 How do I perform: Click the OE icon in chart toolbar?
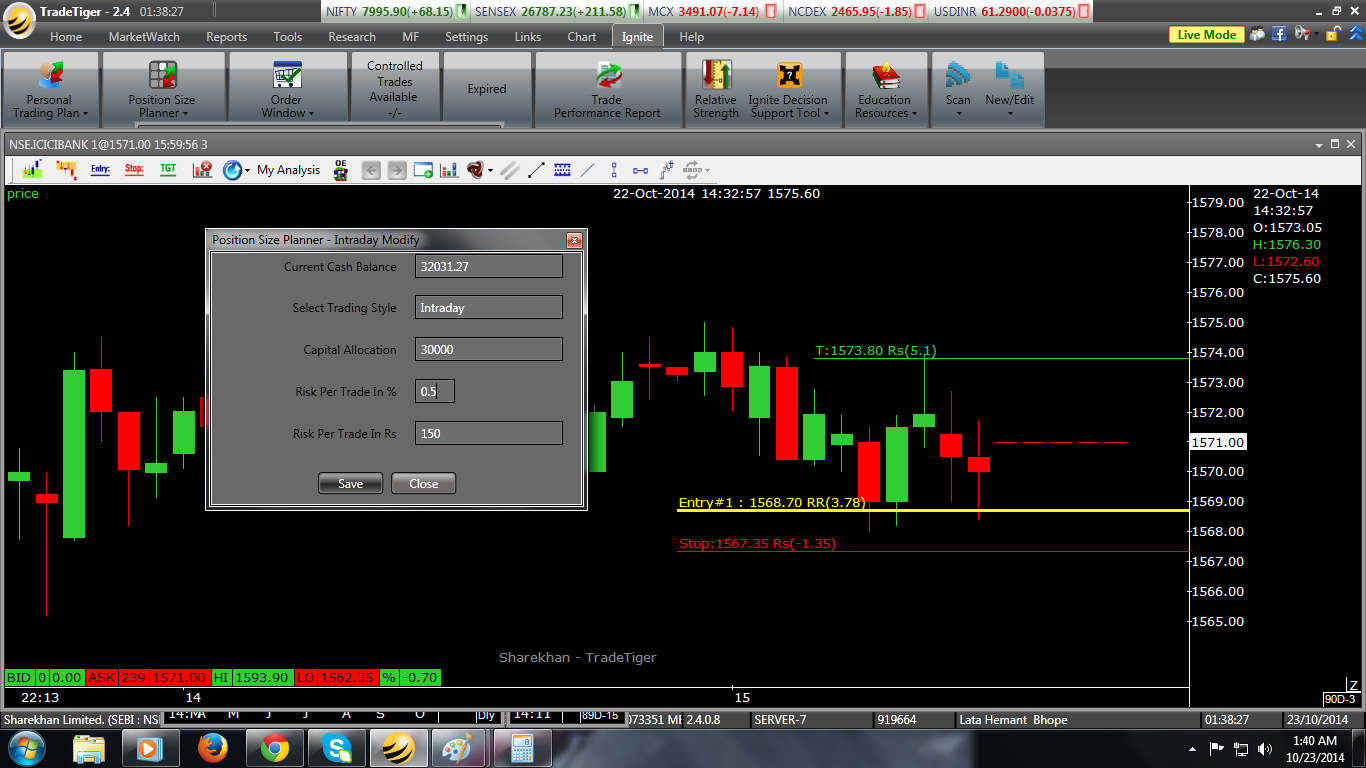tap(341, 170)
